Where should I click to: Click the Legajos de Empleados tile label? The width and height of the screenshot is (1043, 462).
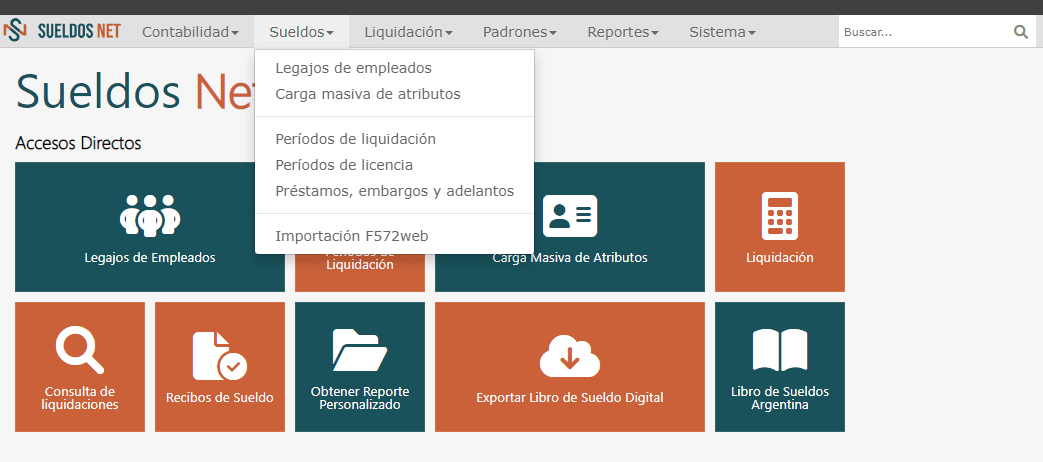[150, 258]
